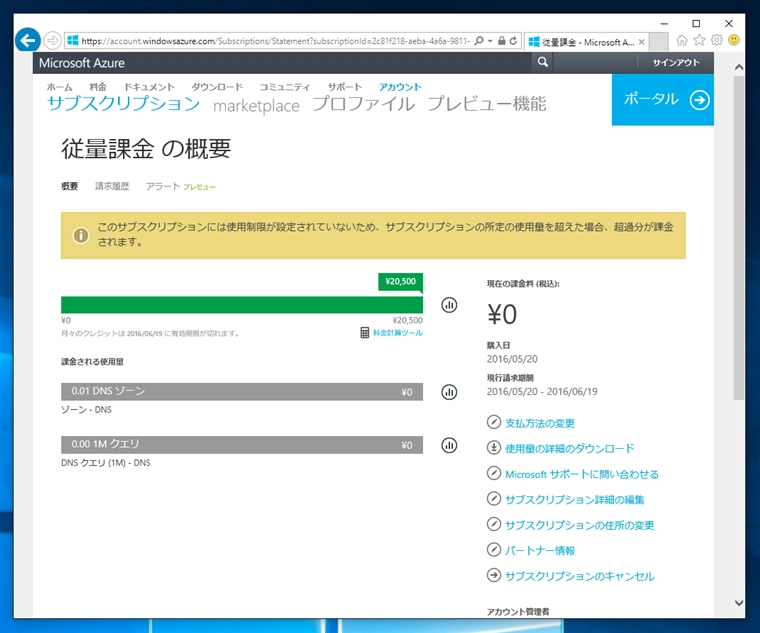Open the コミュニティ menu item
This screenshot has width=760, height=633.
(285, 87)
